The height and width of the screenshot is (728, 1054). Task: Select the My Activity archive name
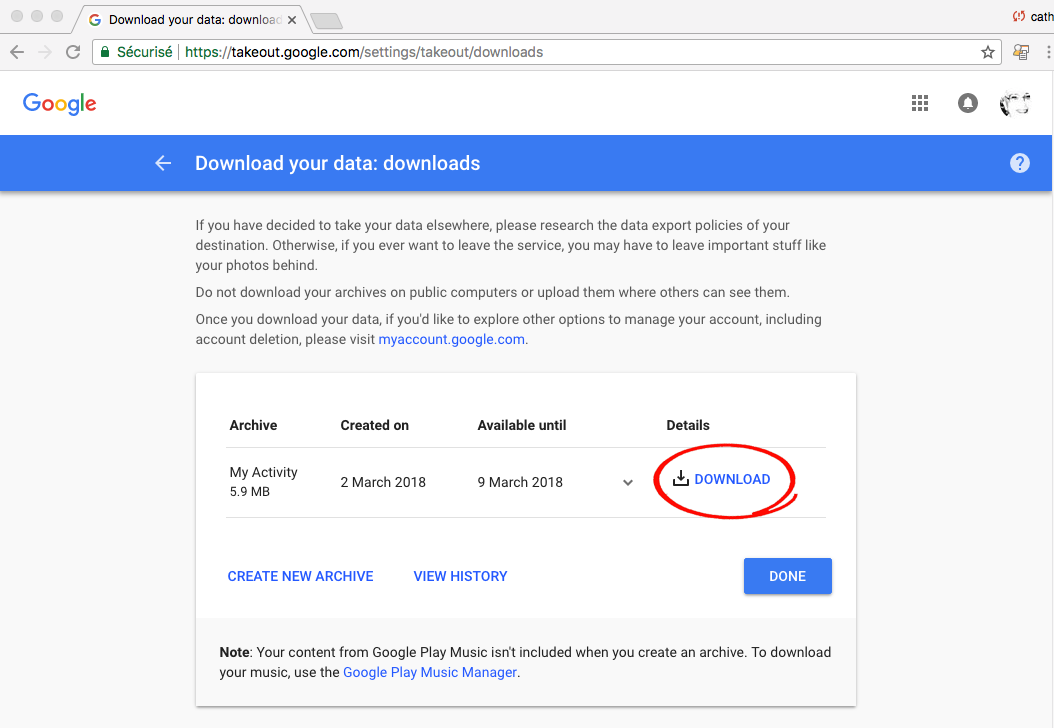coord(264,472)
